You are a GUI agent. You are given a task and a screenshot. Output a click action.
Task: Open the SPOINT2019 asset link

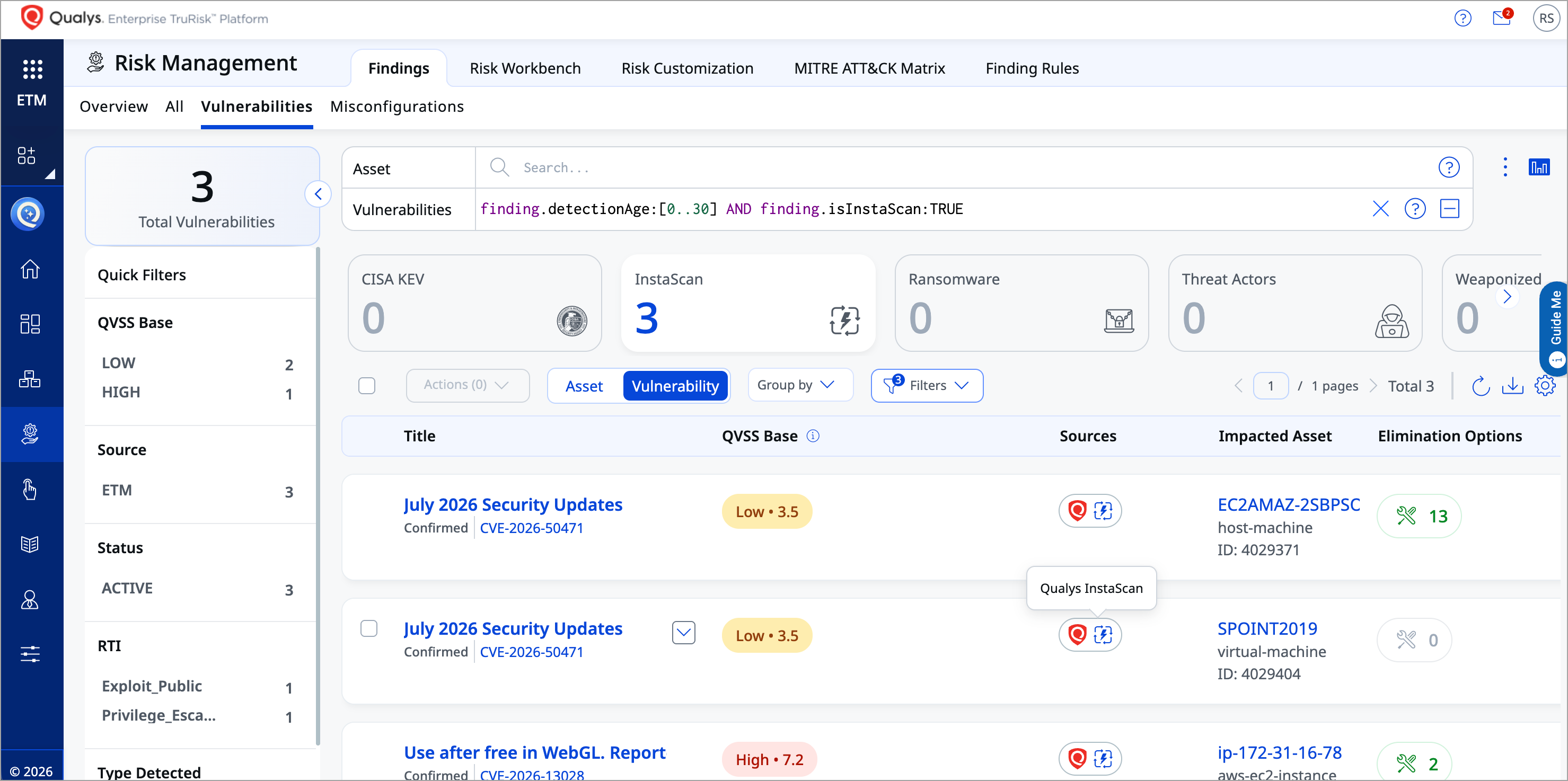(x=1267, y=629)
